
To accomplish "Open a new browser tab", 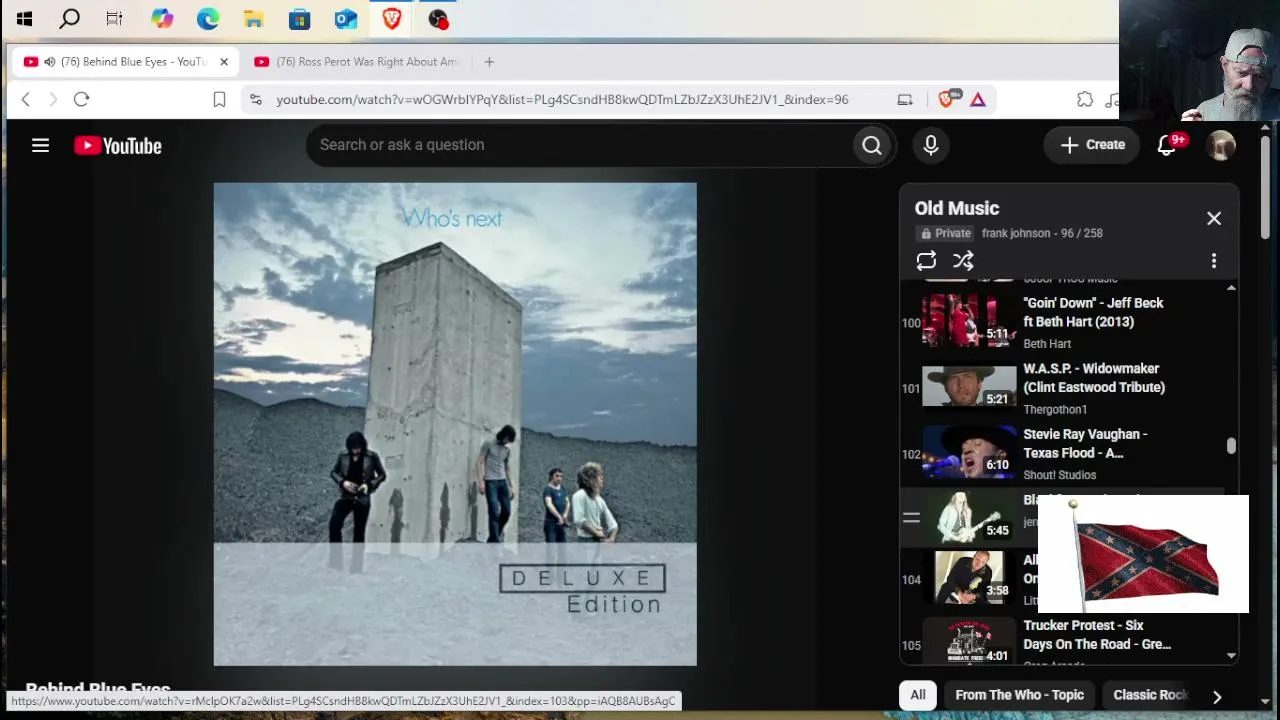I will 489,62.
